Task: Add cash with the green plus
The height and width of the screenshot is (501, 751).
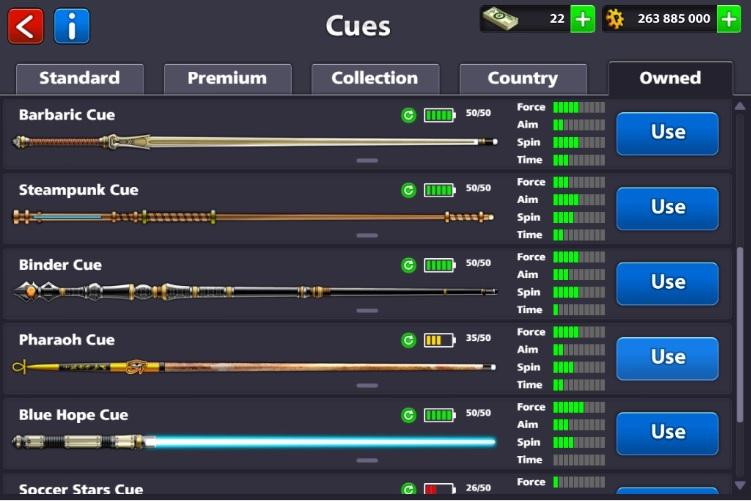Action: pos(582,19)
